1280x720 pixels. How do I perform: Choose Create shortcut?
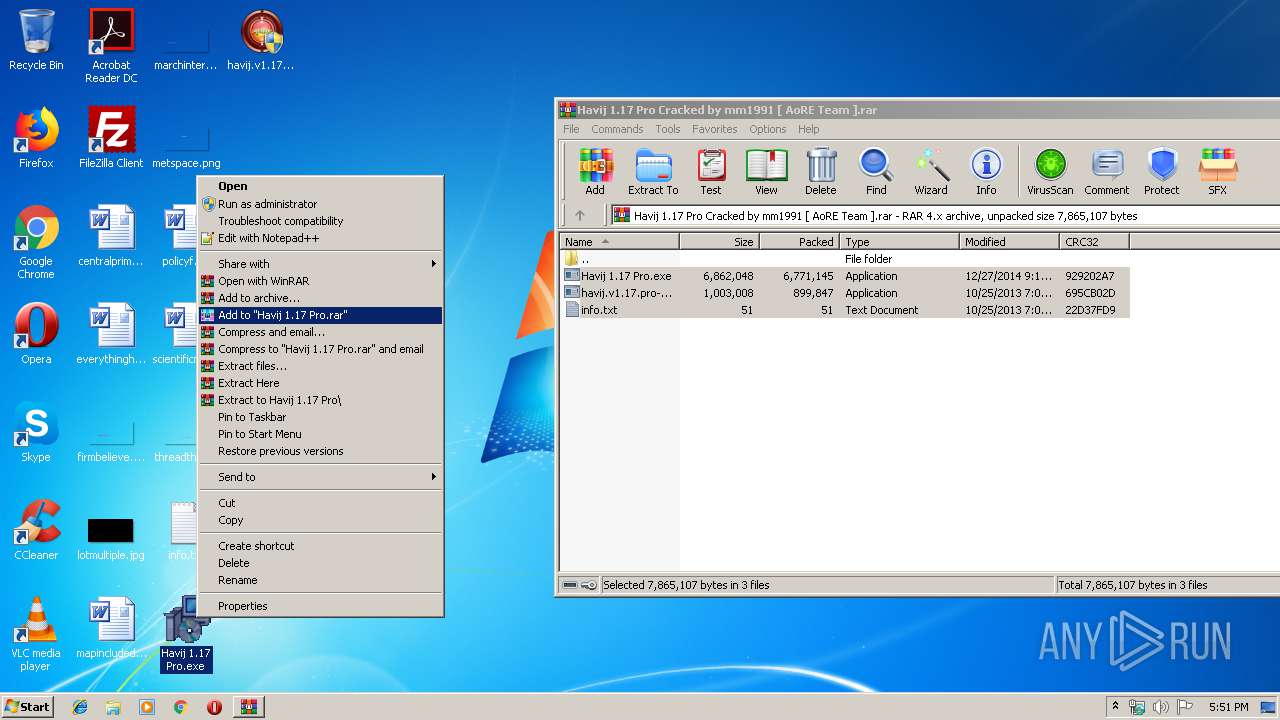[x=320, y=546]
